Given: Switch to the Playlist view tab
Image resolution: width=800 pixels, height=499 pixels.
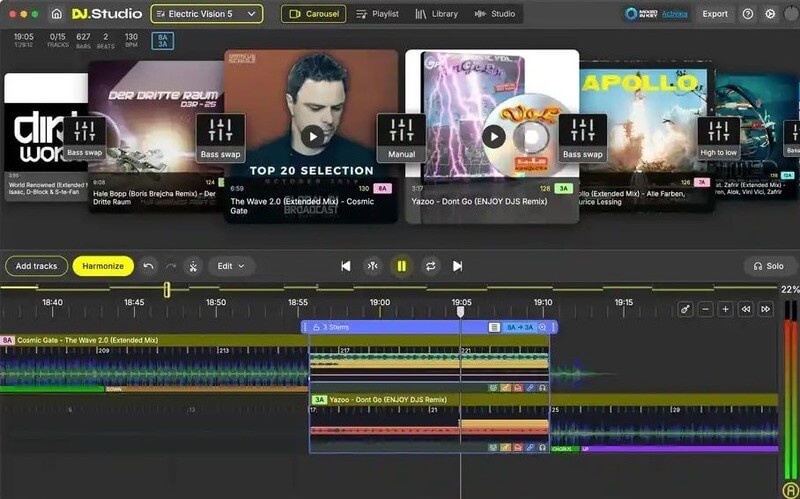Looking at the screenshot, I should click(x=378, y=14).
